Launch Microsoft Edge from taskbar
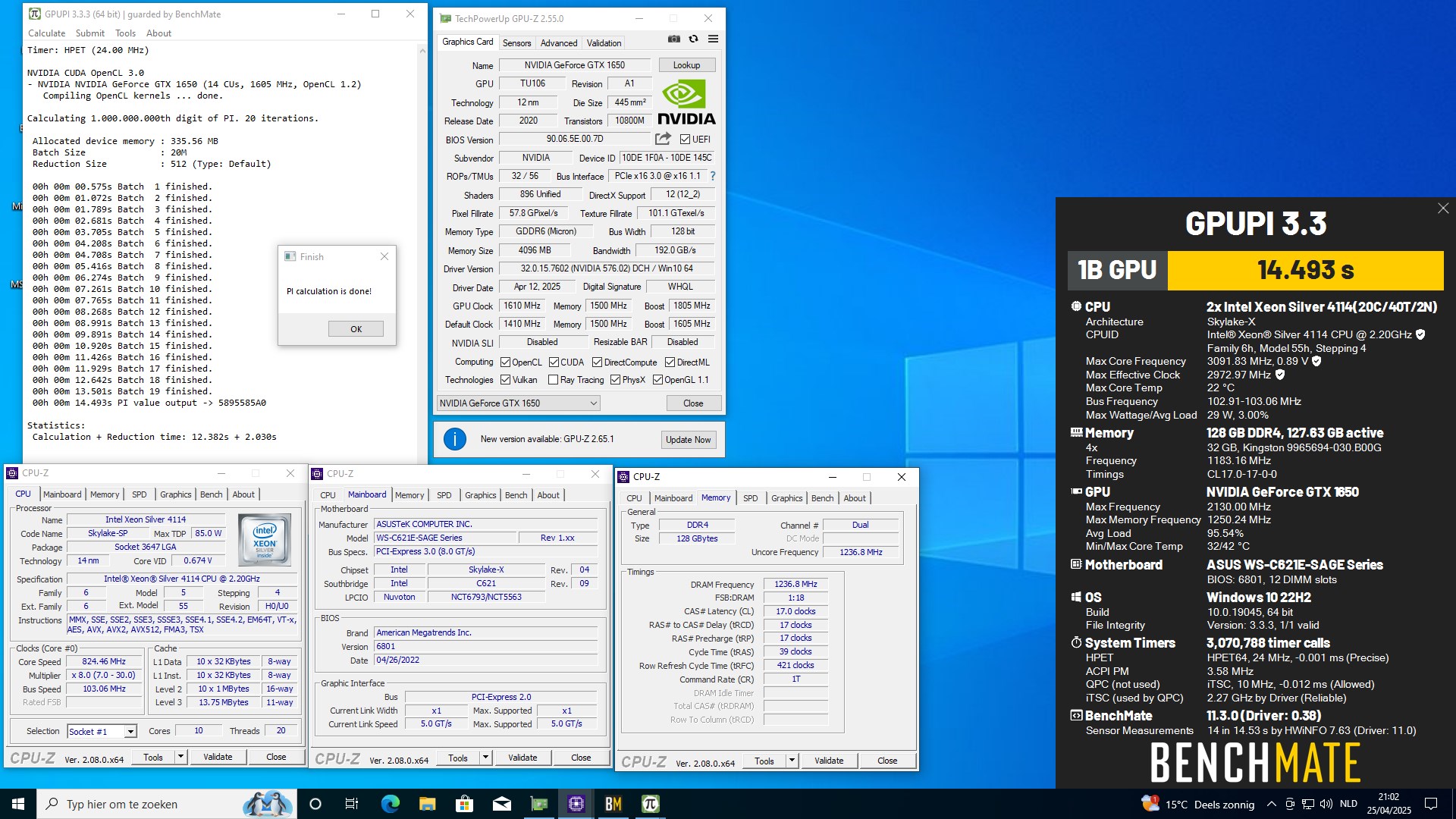This screenshot has height=819, width=1456. click(x=390, y=804)
